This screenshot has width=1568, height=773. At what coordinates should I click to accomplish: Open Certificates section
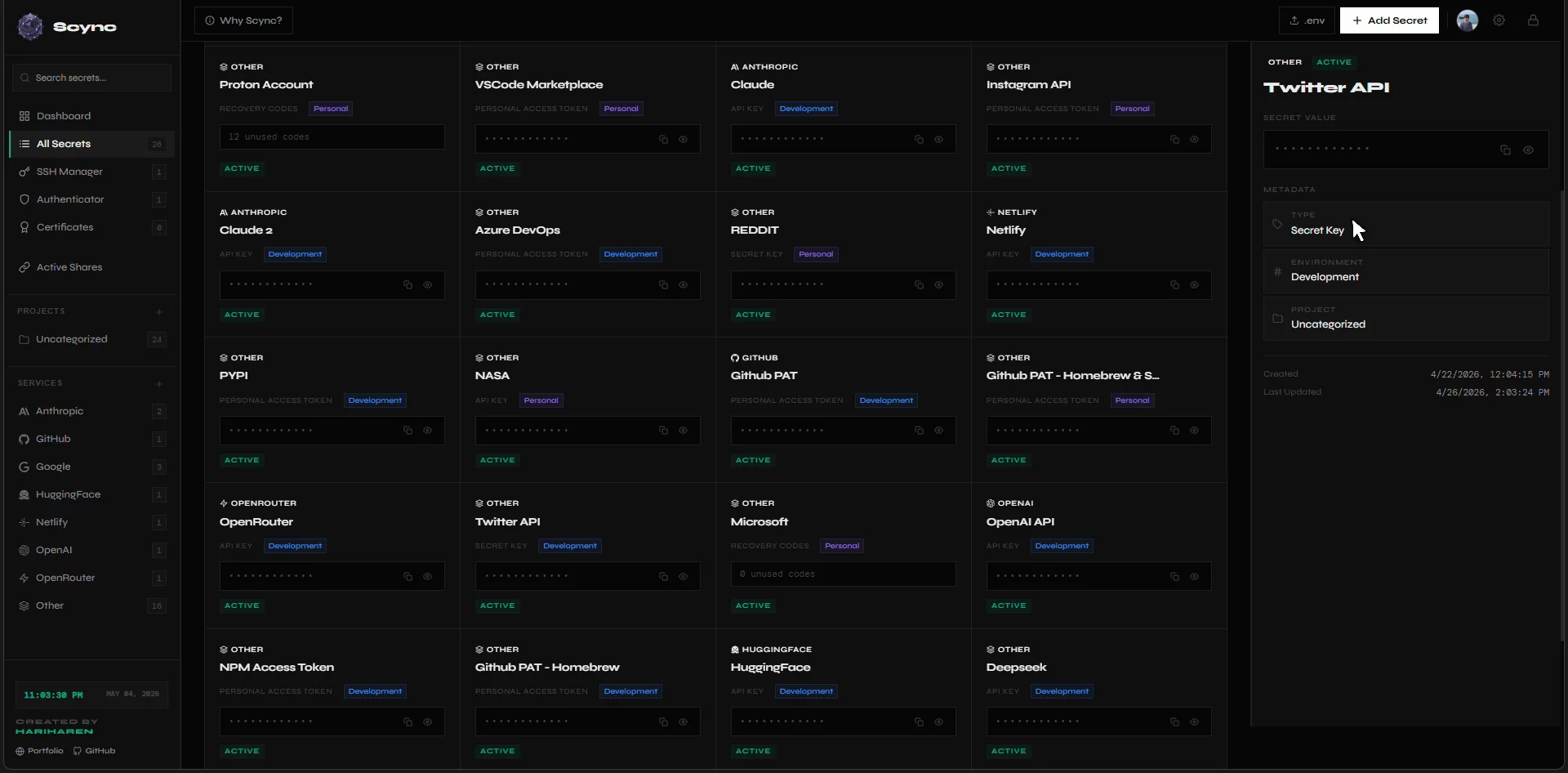pos(91,227)
